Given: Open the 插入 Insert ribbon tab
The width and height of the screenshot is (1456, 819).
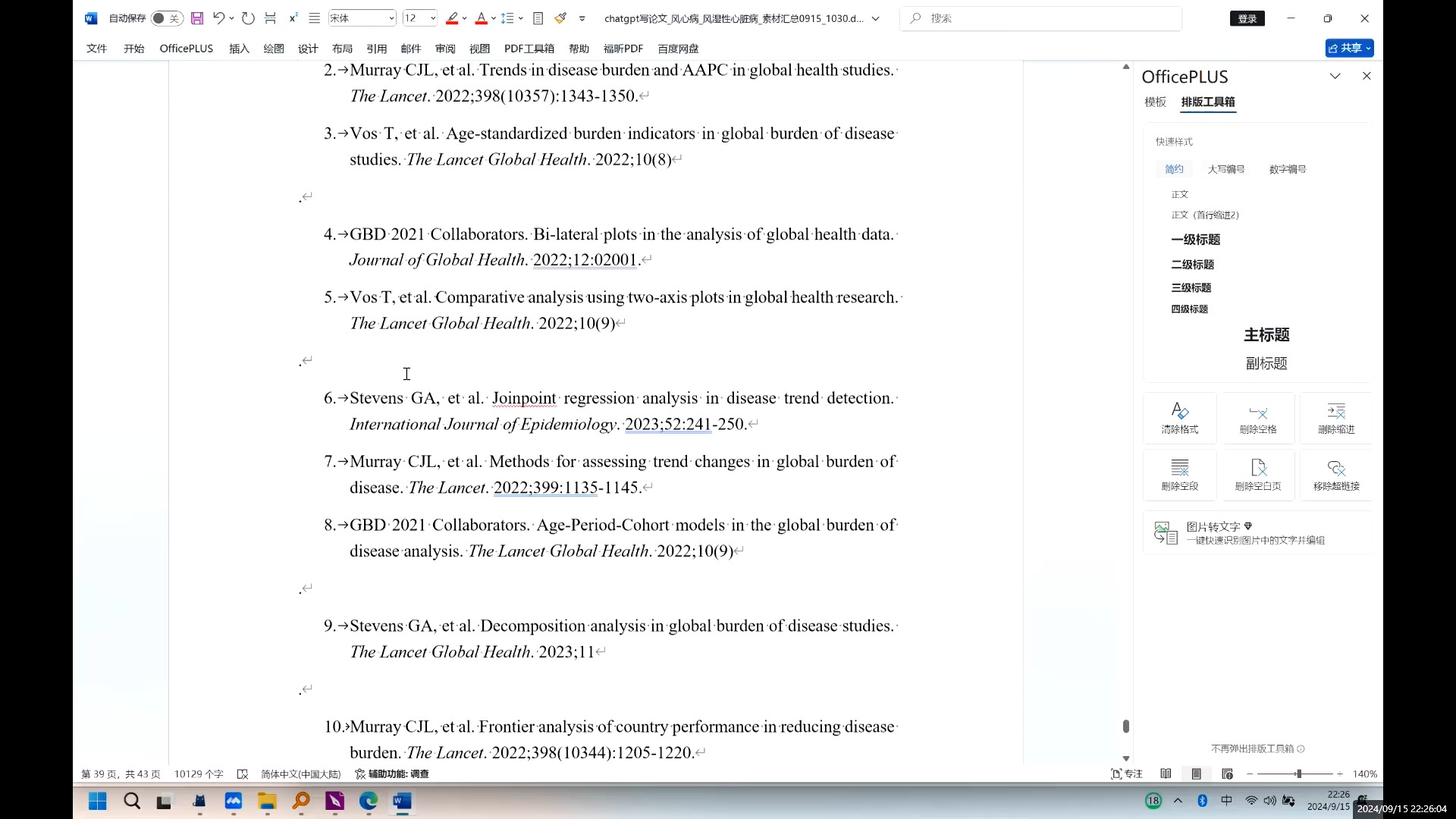Looking at the screenshot, I should [x=239, y=49].
